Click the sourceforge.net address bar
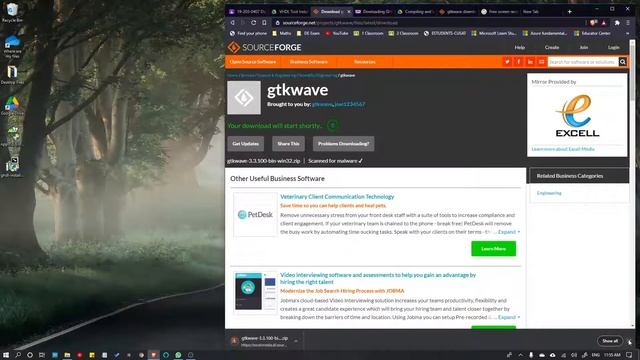 pyautogui.click(x=429, y=23)
